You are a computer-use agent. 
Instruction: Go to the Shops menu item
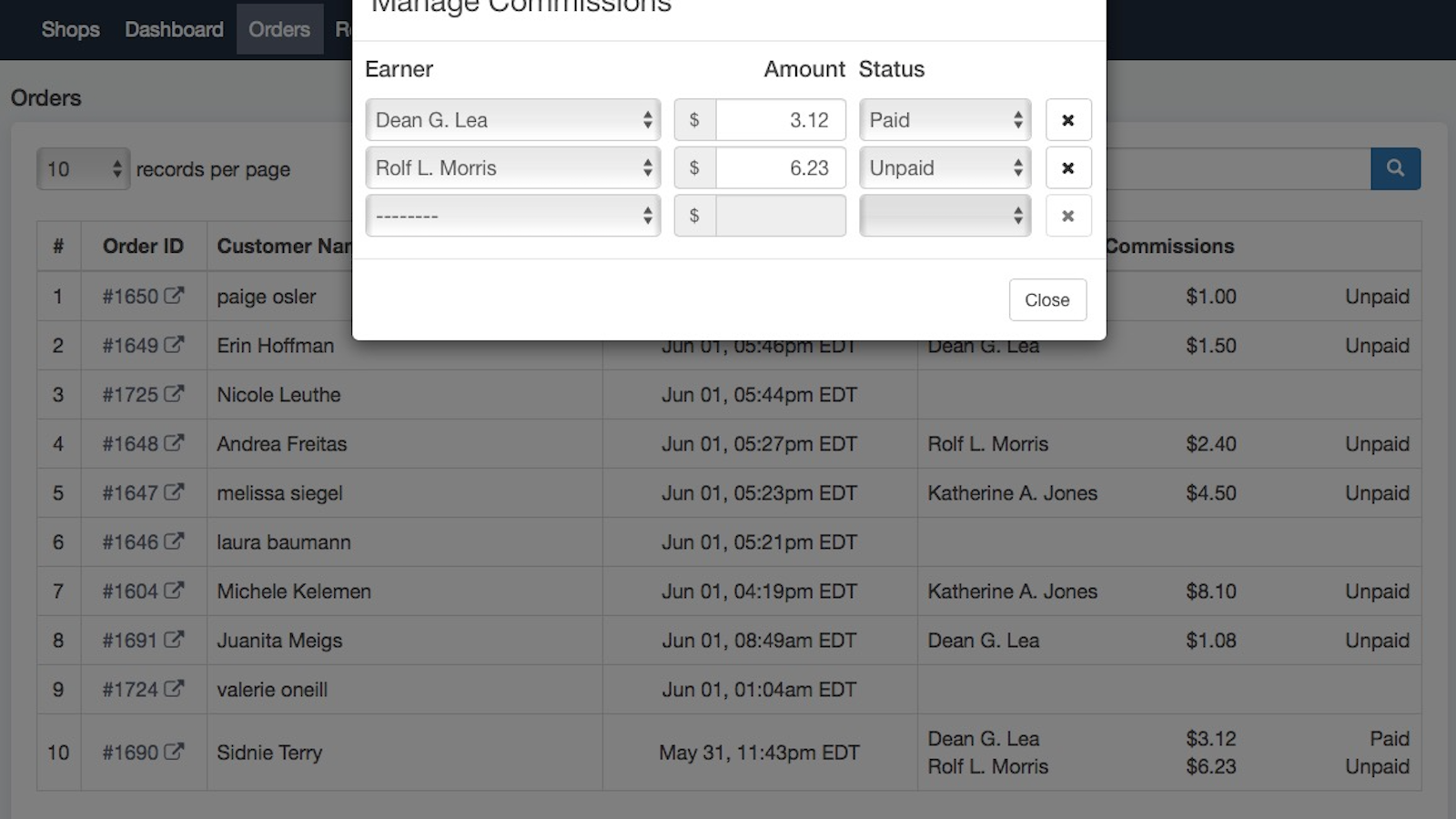click(70, 29)
